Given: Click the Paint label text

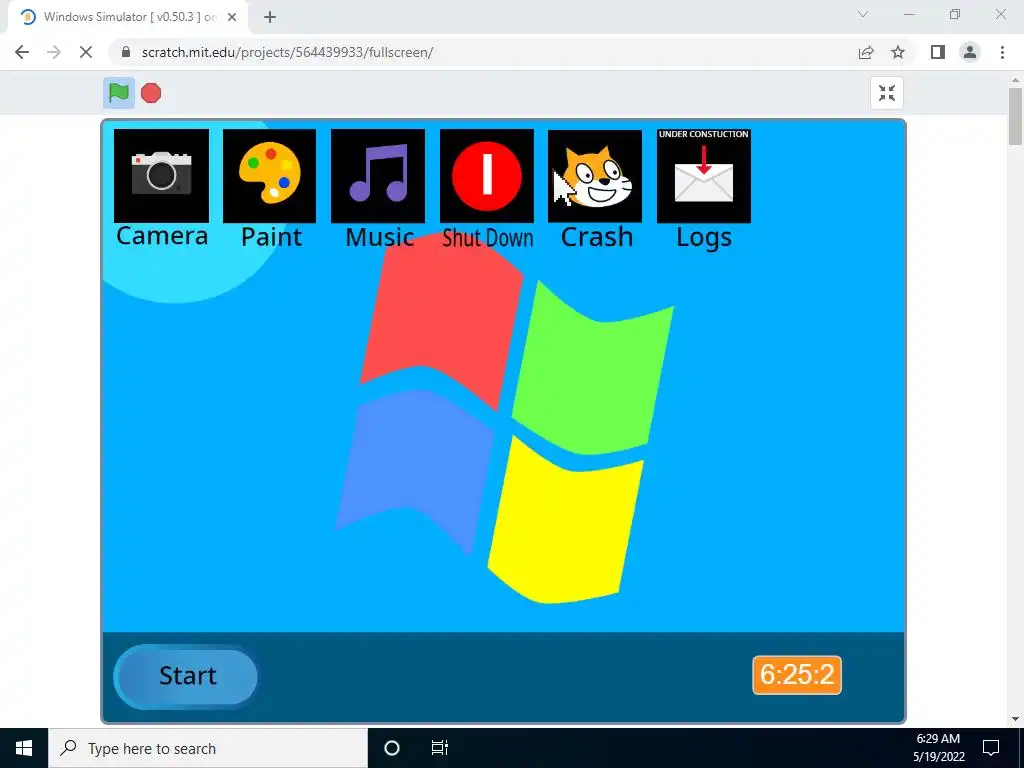Looking at the screenshot, I should click(x=272, y=237).
